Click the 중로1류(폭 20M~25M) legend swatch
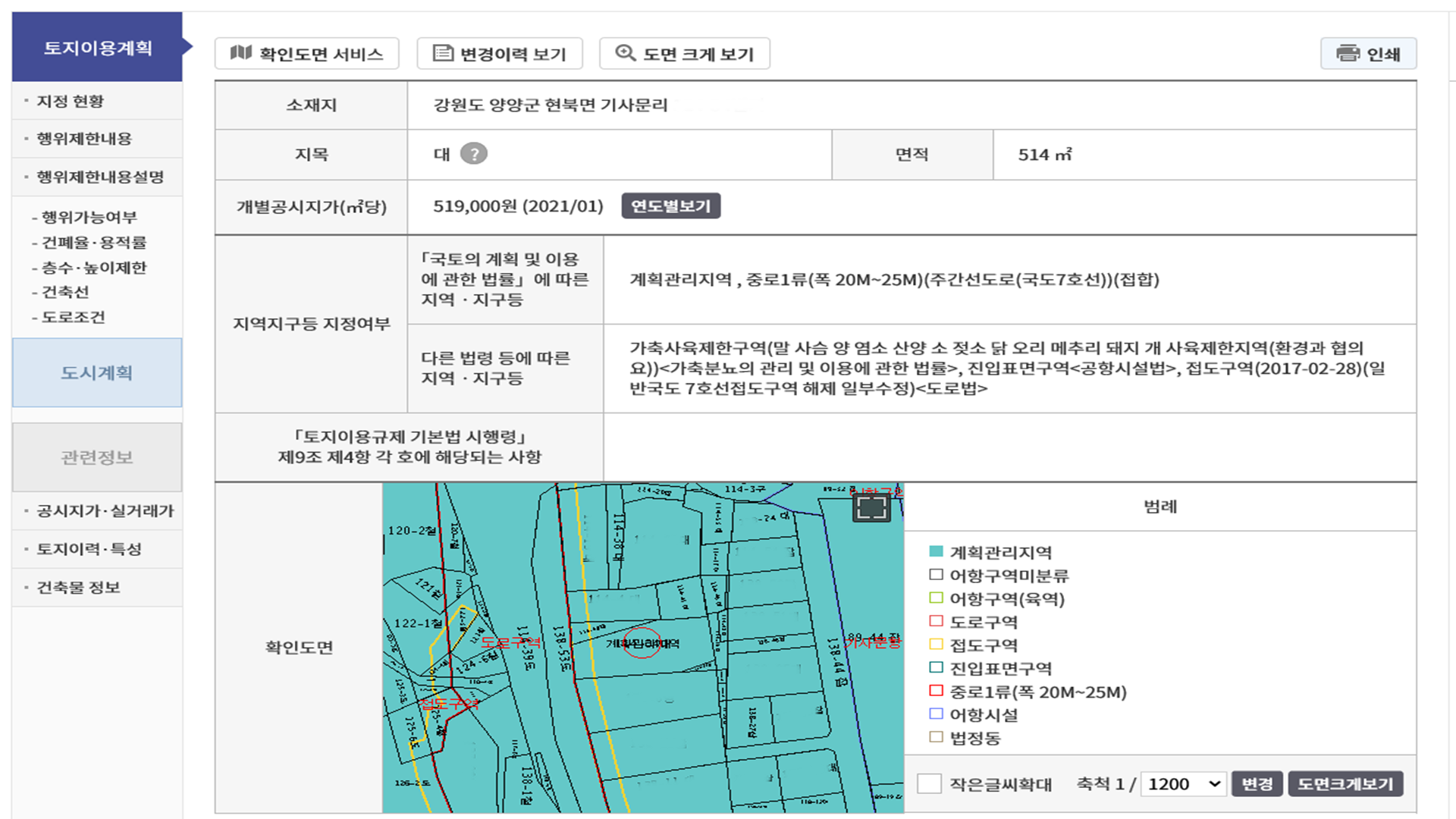Viewport: 1456px width, 819px height. pyautogui.click(x=936, y=691)
